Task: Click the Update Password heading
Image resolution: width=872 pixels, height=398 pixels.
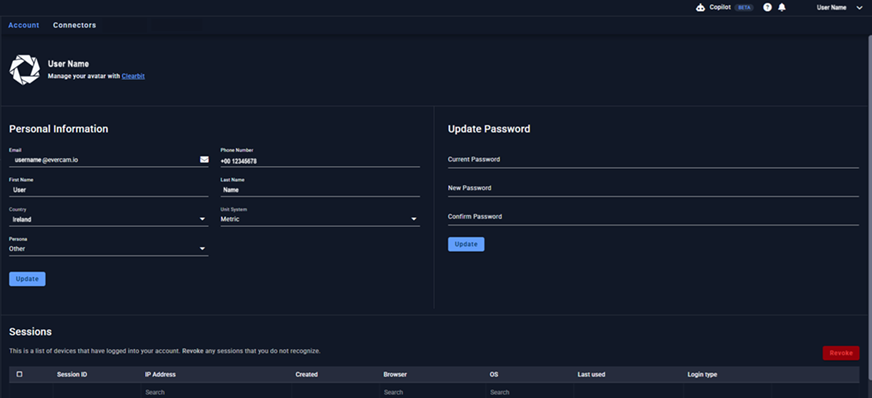Action: coord(489,129)
